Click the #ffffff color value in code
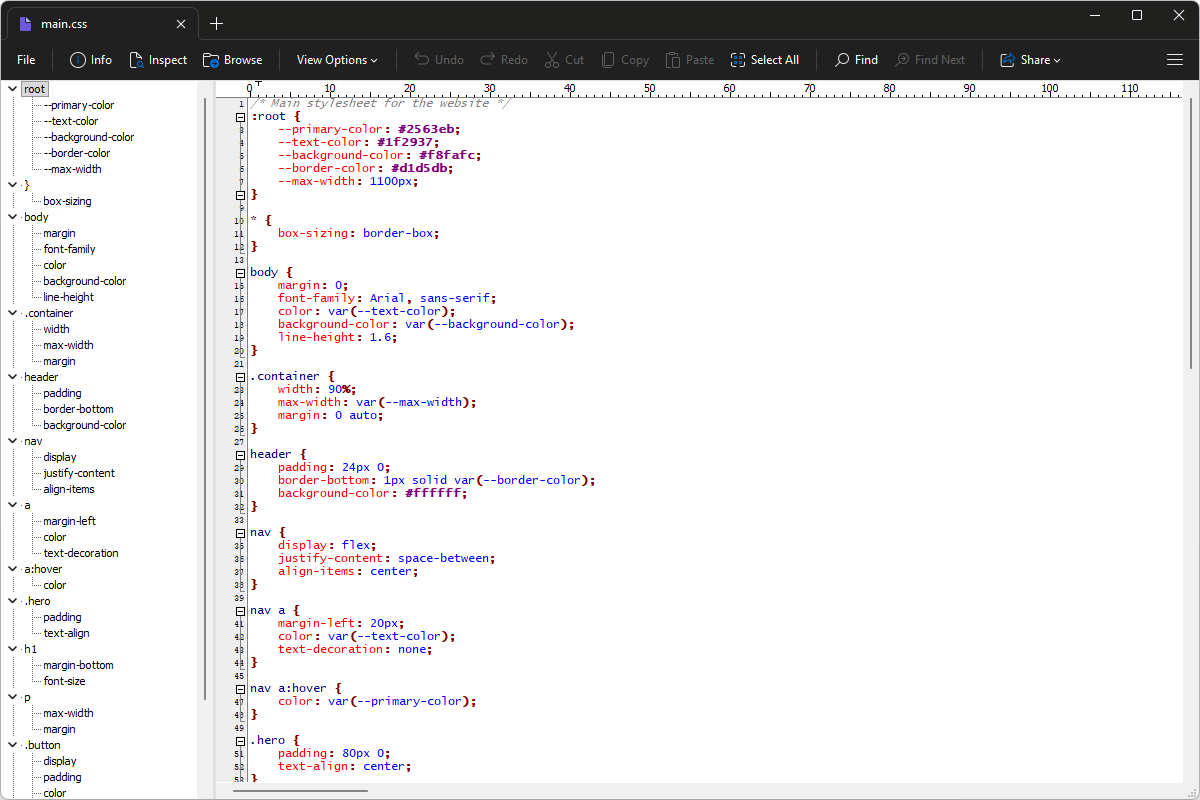This screenshot has height=800, width=1200. [x=434, y=493]
